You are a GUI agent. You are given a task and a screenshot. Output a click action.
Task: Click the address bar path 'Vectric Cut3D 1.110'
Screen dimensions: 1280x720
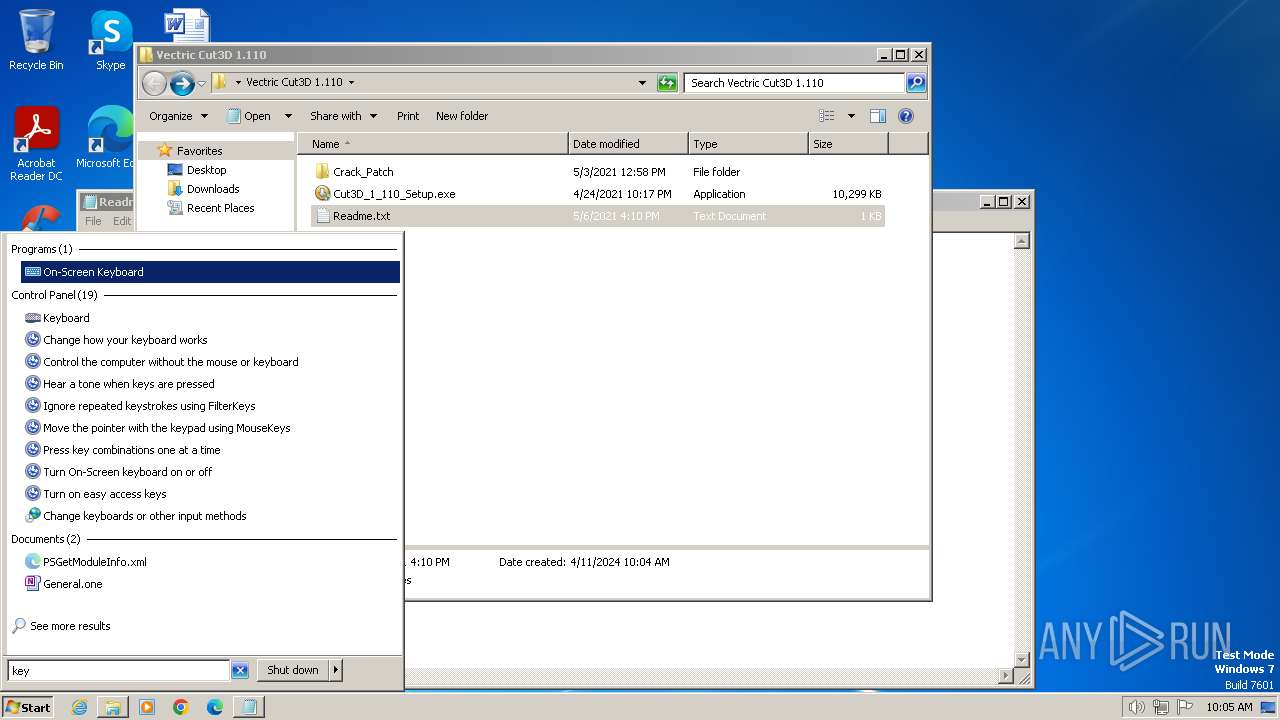pyautogui.click(x=294, y=83)
